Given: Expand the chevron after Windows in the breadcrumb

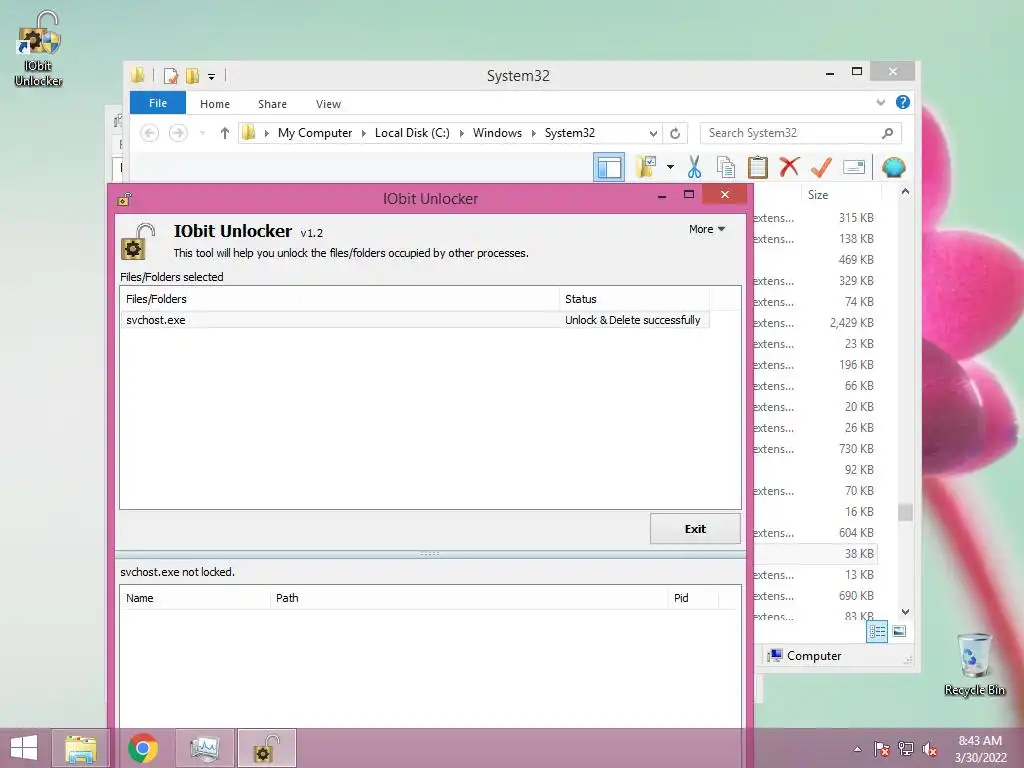Looking at the screenshot, I should [x=534, y=133].
